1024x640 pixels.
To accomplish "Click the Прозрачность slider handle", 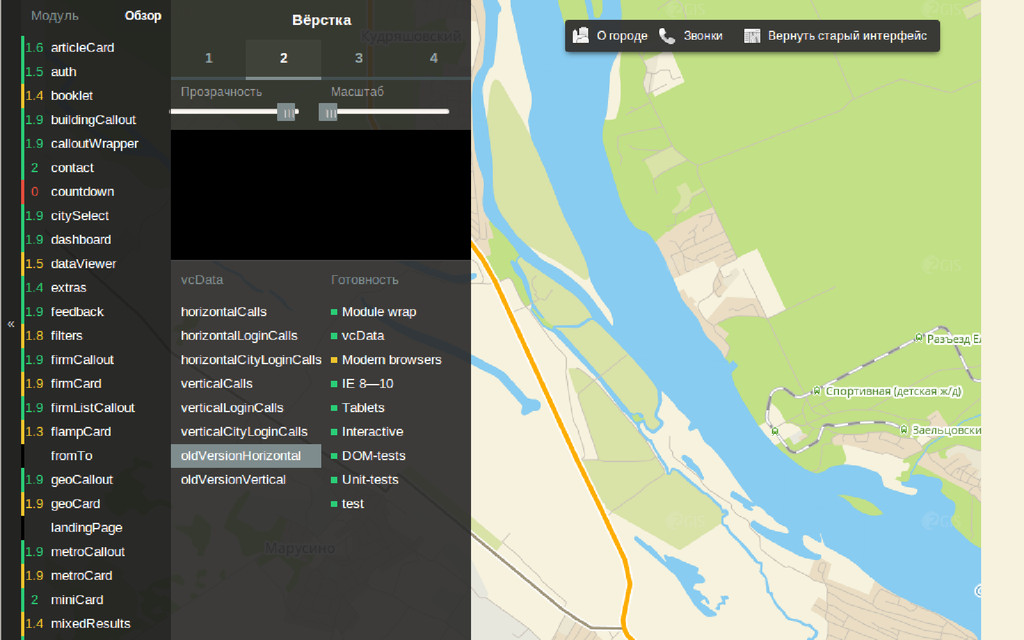I will [x=286, y=112].
